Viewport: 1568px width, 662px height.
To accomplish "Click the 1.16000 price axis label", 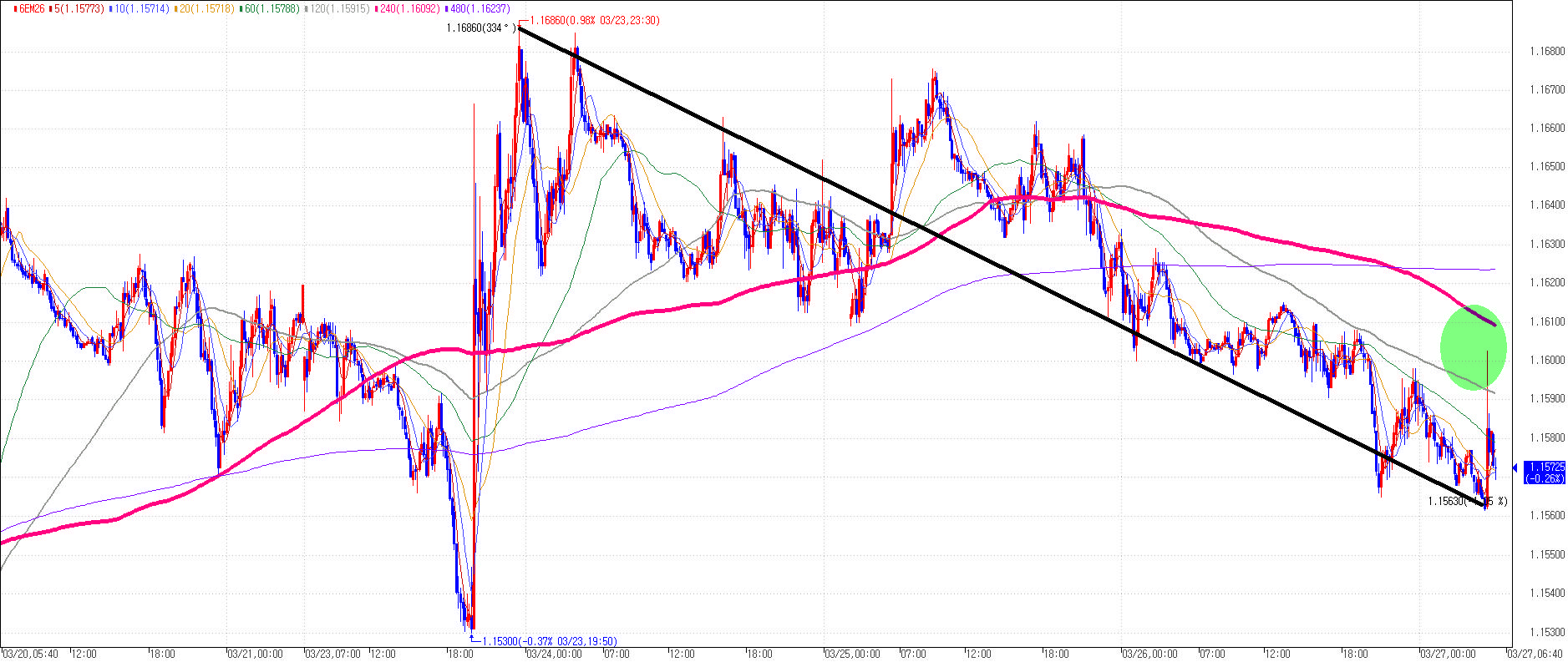I will click(1547, 361).
